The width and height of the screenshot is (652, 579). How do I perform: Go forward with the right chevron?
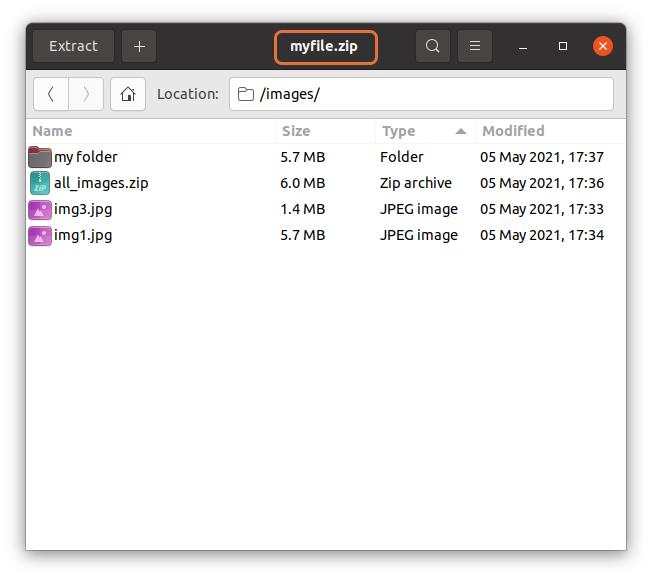tap(86, 94)
